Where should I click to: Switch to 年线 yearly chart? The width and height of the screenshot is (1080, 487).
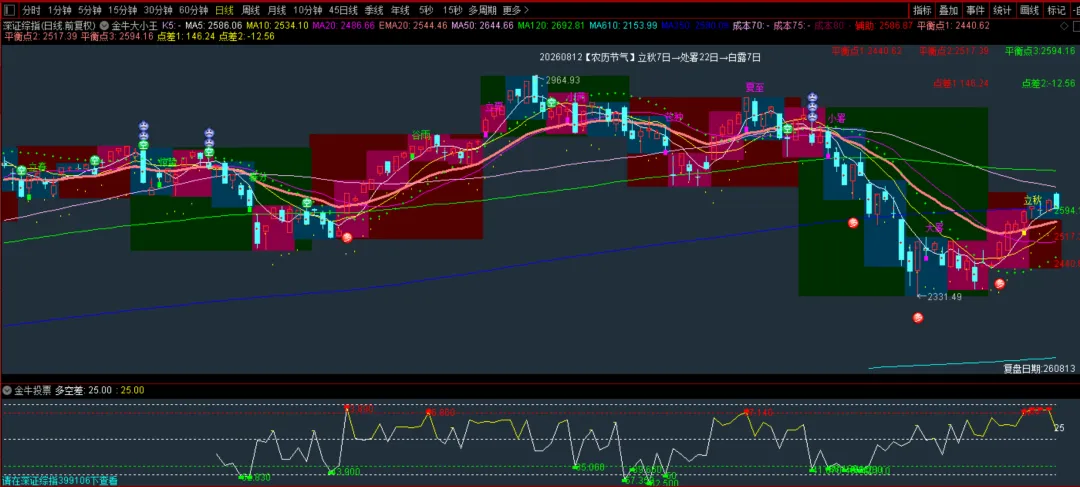coord(400,10)
